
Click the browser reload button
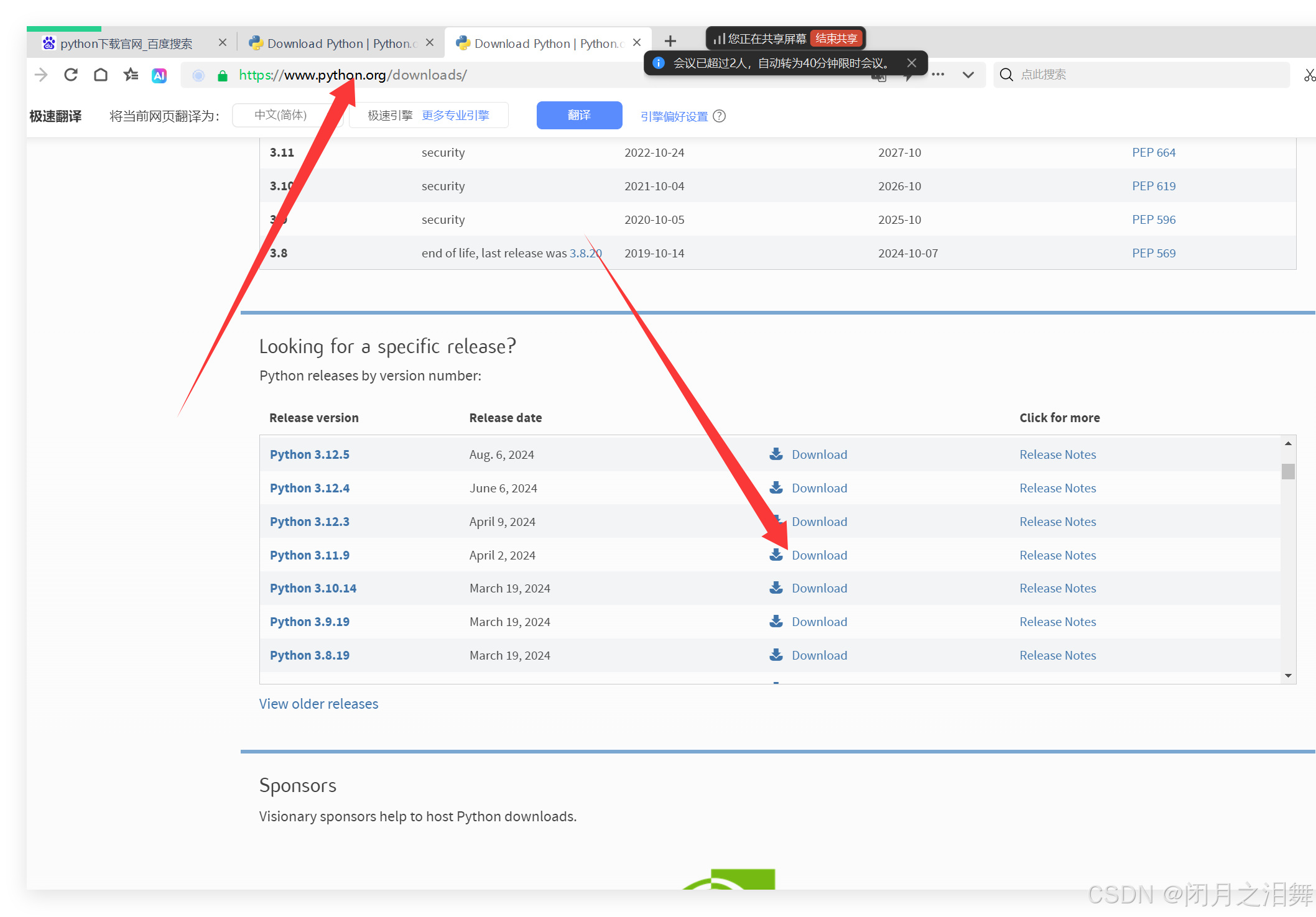point(71,75)
